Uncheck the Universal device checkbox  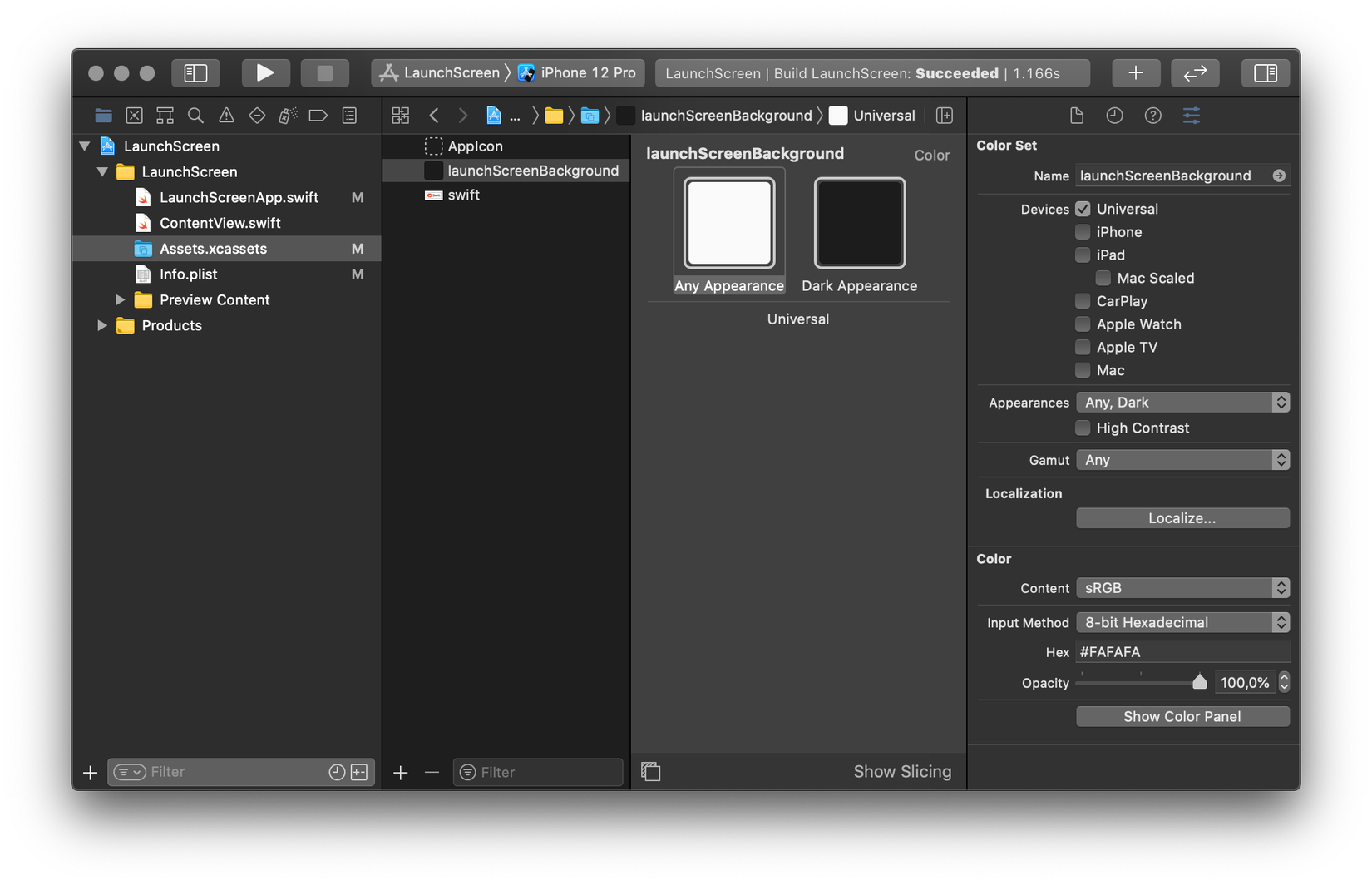point(1083,209)
